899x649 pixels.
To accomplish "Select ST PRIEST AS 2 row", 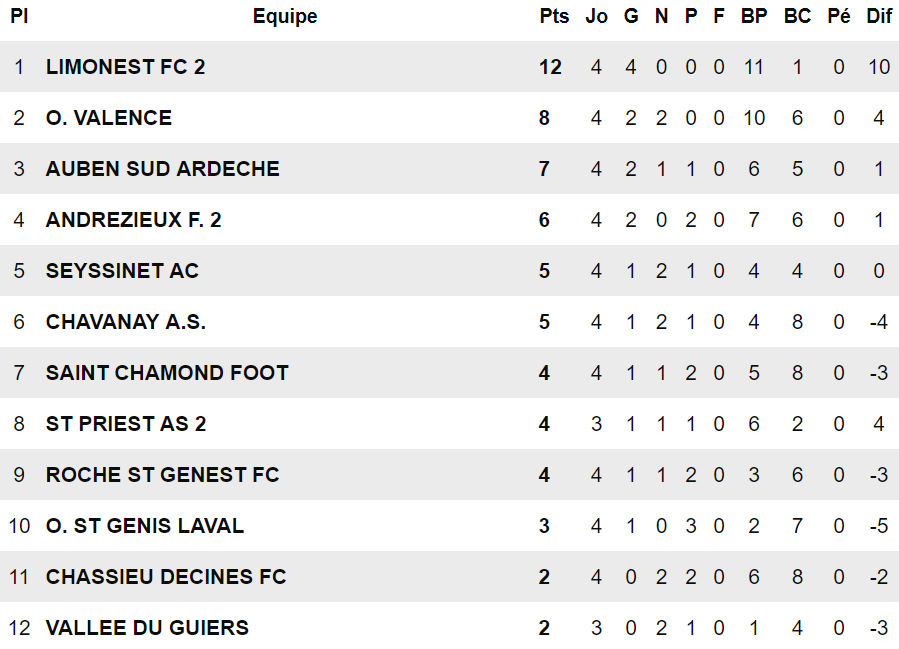I will (450, 424).
